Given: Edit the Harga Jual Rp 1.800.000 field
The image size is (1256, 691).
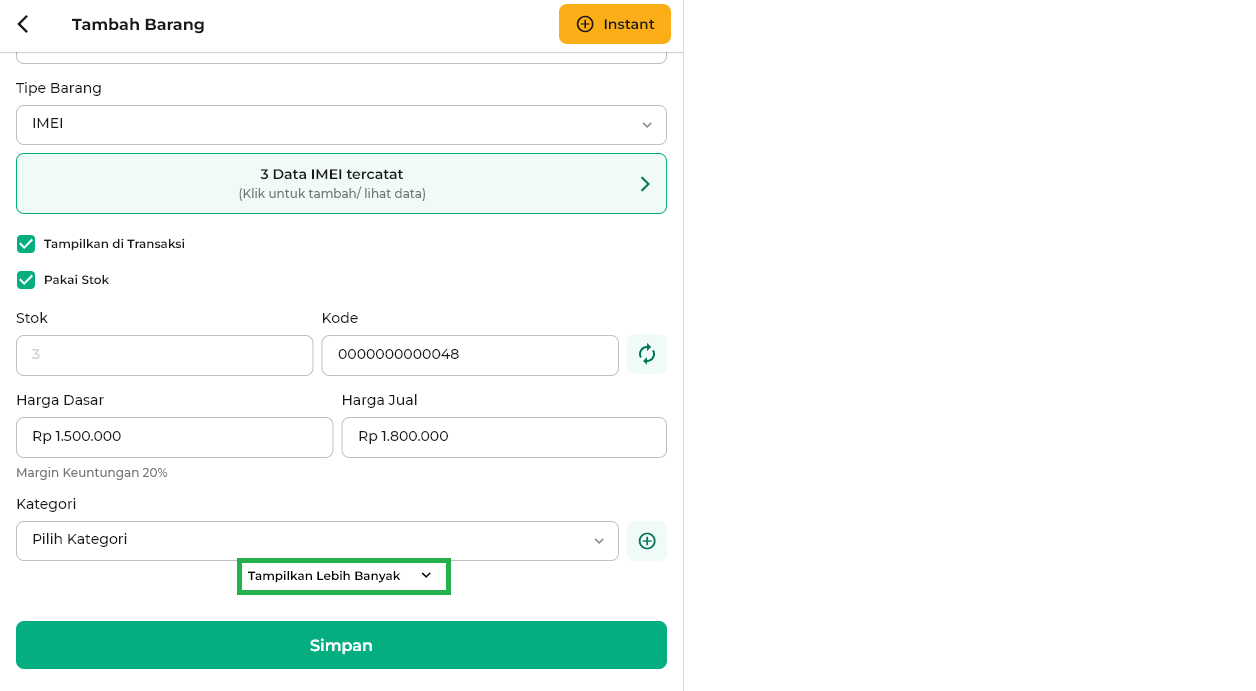Looking at the screenshot, I should tap(504, 437).
